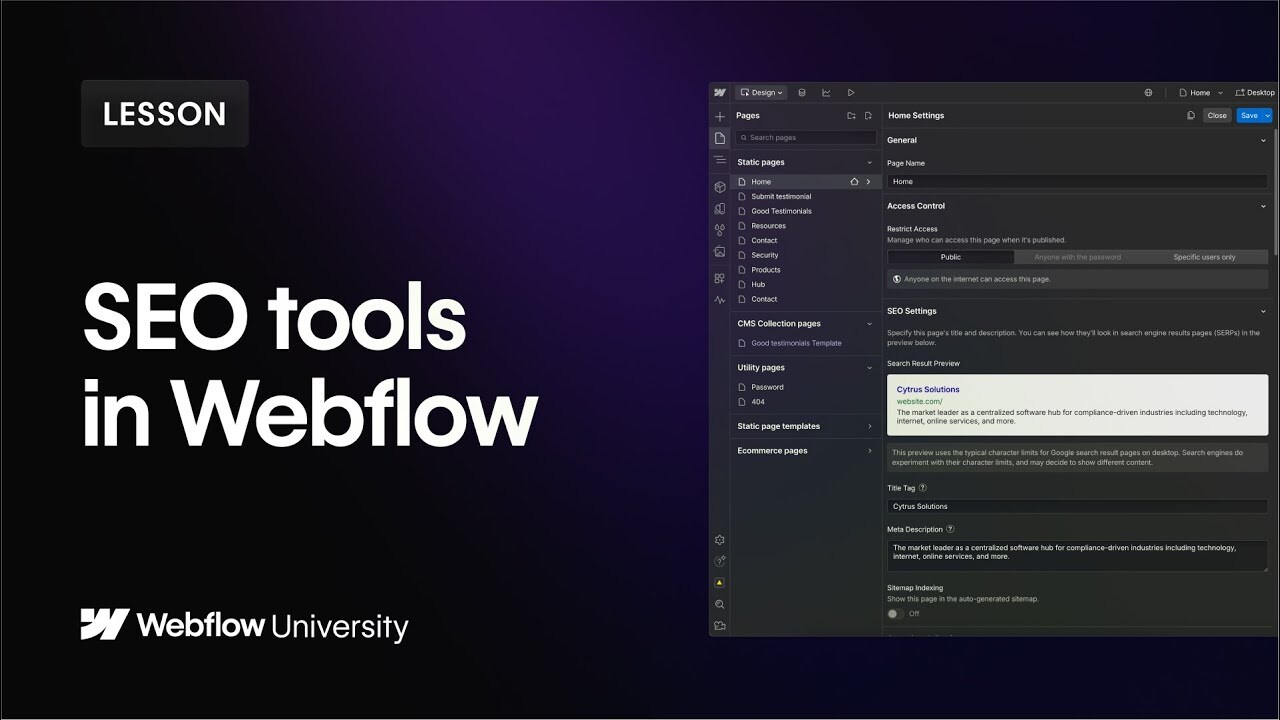
Task: Collapse the Static pages section
Action: tap(869, 161)
